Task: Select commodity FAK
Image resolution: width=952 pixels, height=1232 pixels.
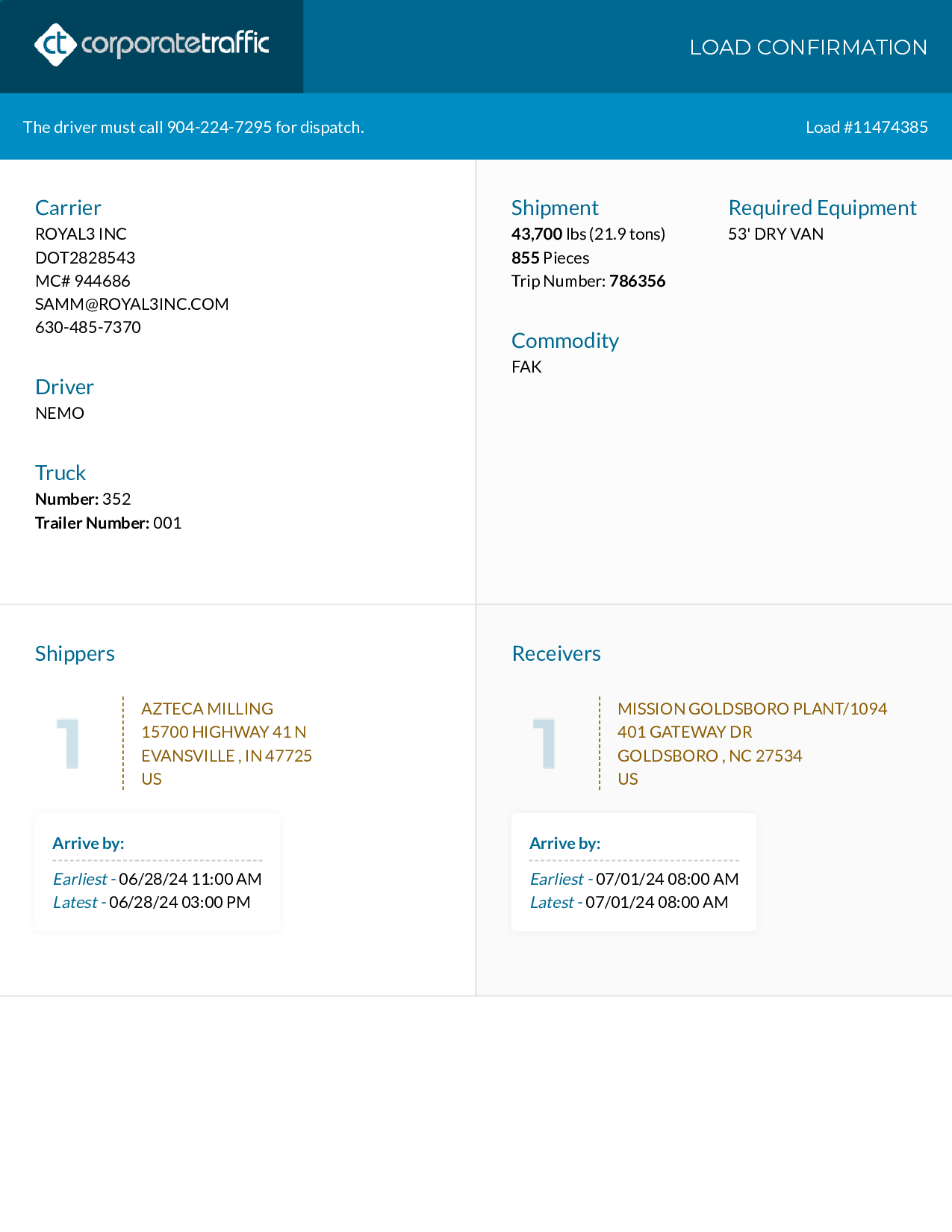Action: tap(526, 367)
